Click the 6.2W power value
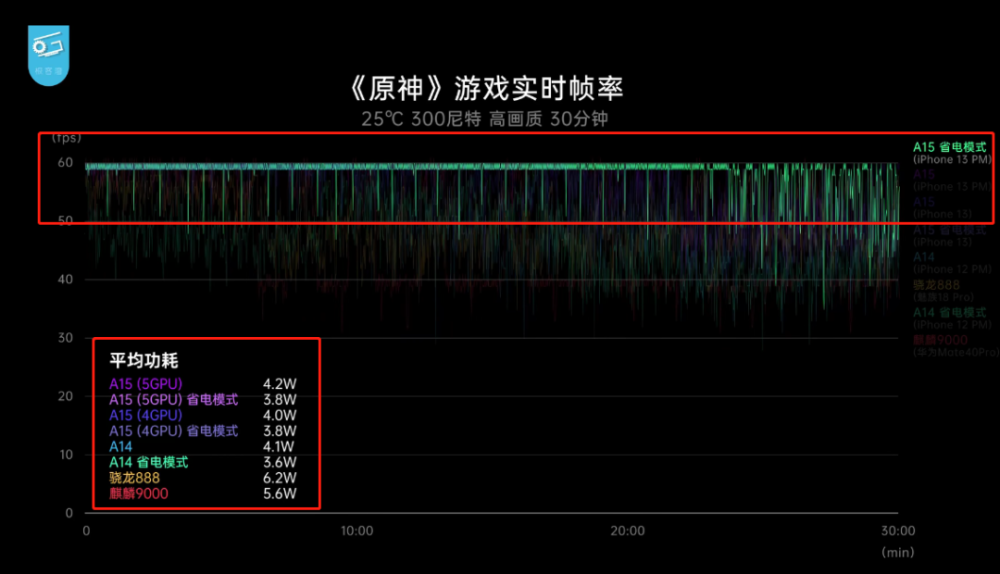 coord(280,478)
